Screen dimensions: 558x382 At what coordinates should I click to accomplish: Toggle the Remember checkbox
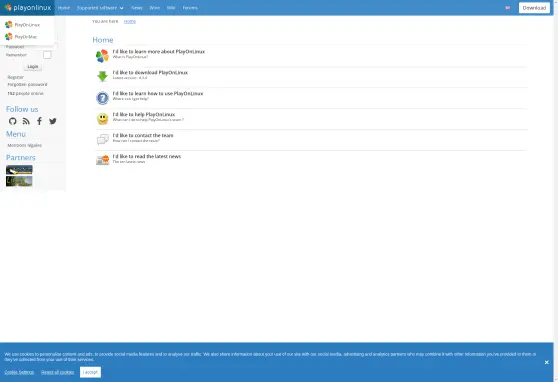[x=47, y=55]
